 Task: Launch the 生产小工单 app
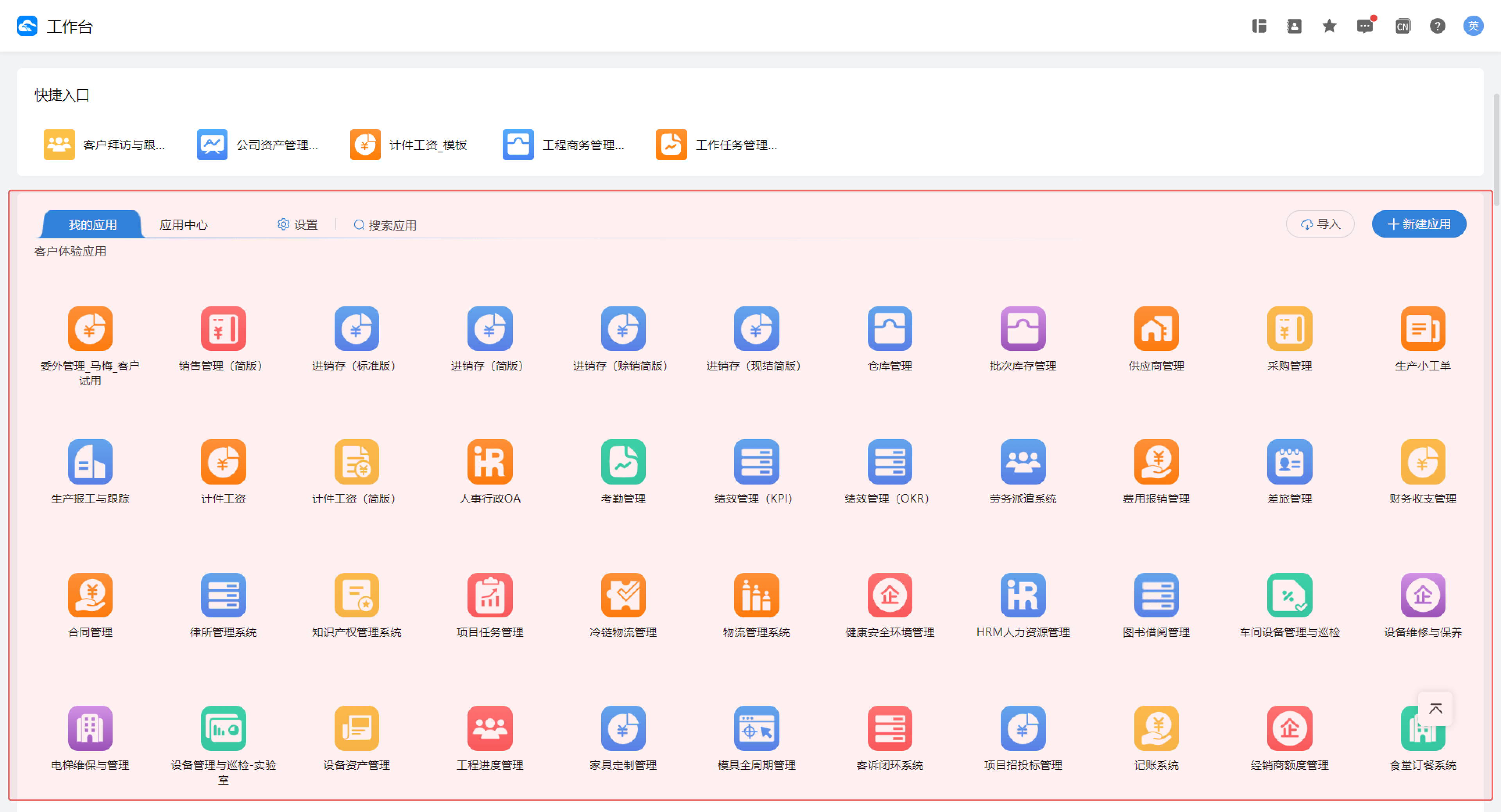1423,329
